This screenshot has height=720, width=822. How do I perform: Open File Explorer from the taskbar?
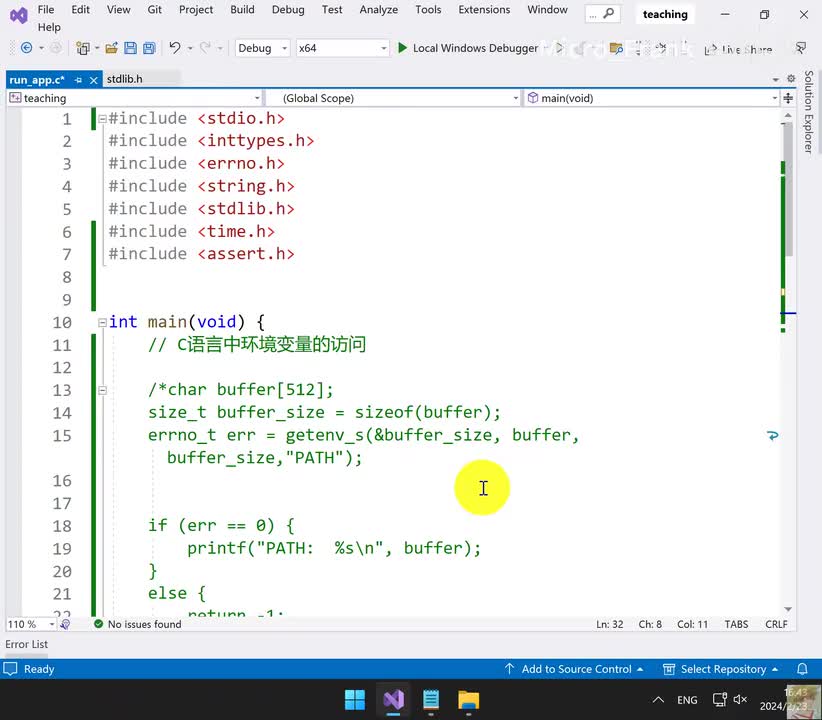[469, 700]
